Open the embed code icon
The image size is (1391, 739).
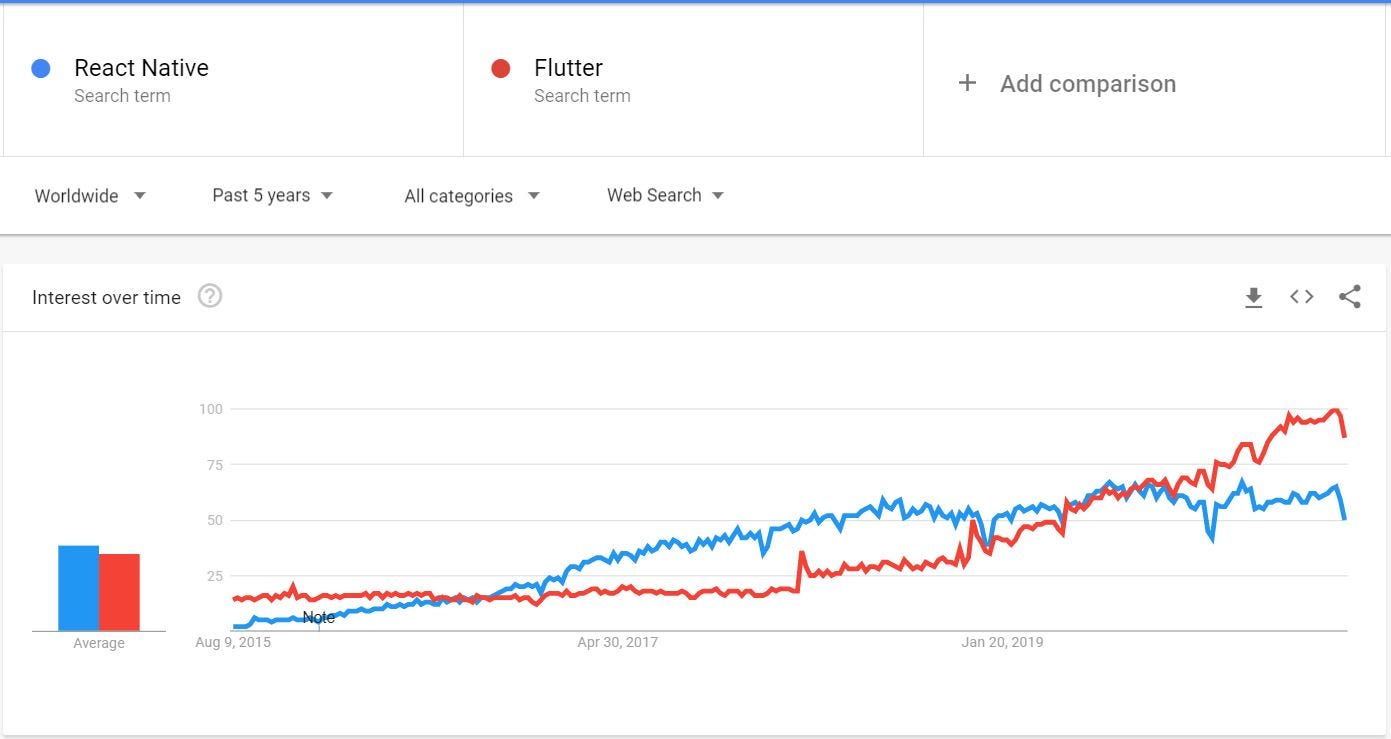pos(1301,296)
